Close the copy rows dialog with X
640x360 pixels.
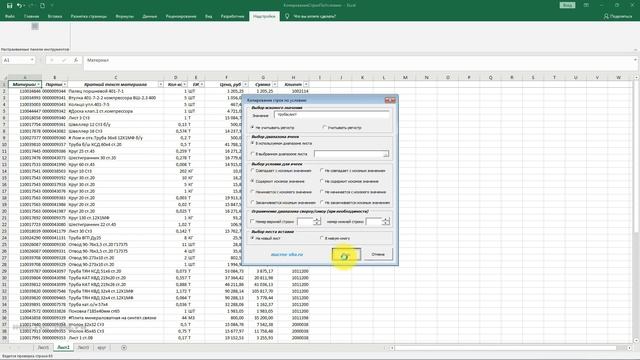point(391,100)
